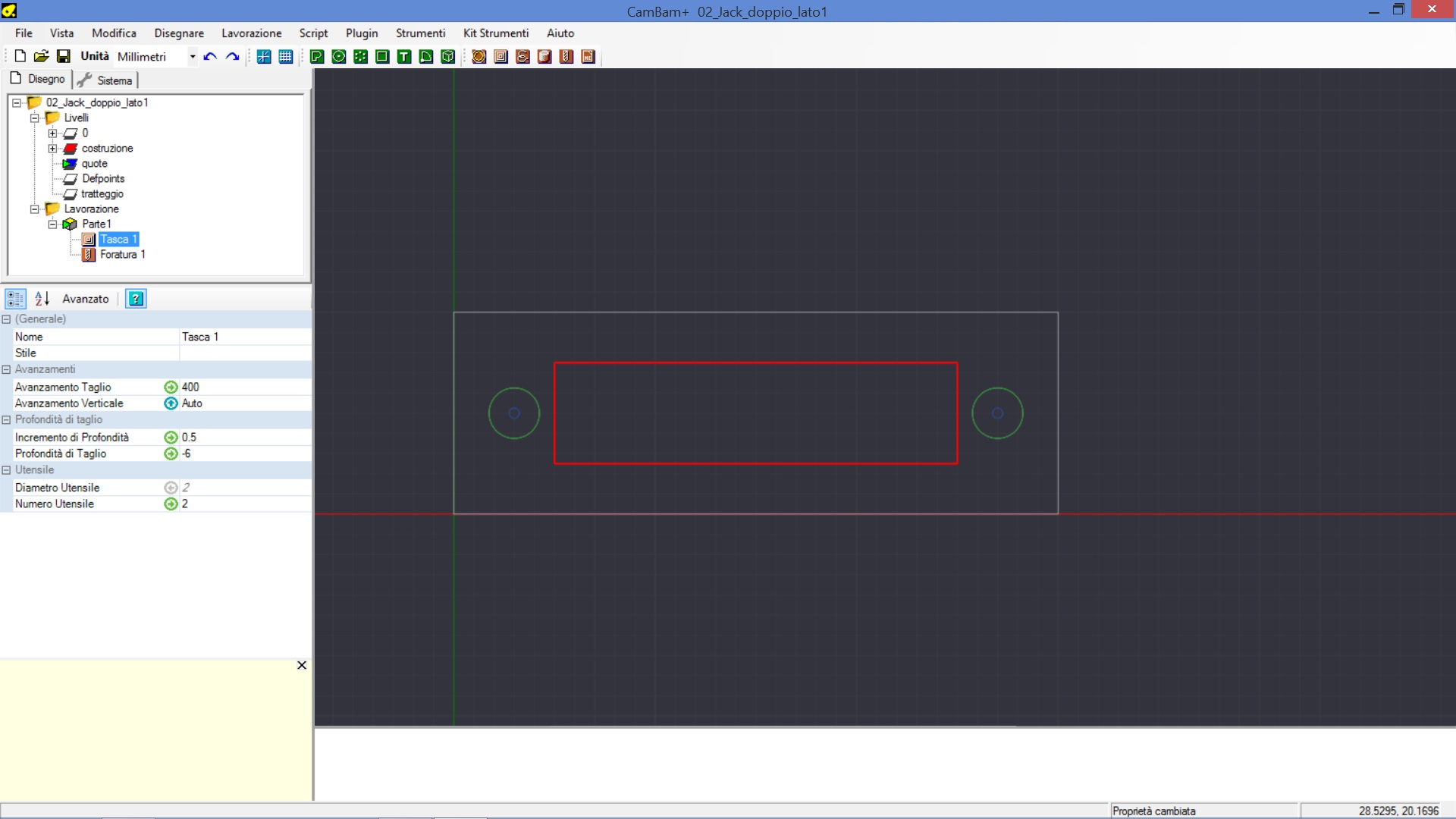Add a pocket machining operation
This screenshot has width=1456, height=819.
point(501,56)
